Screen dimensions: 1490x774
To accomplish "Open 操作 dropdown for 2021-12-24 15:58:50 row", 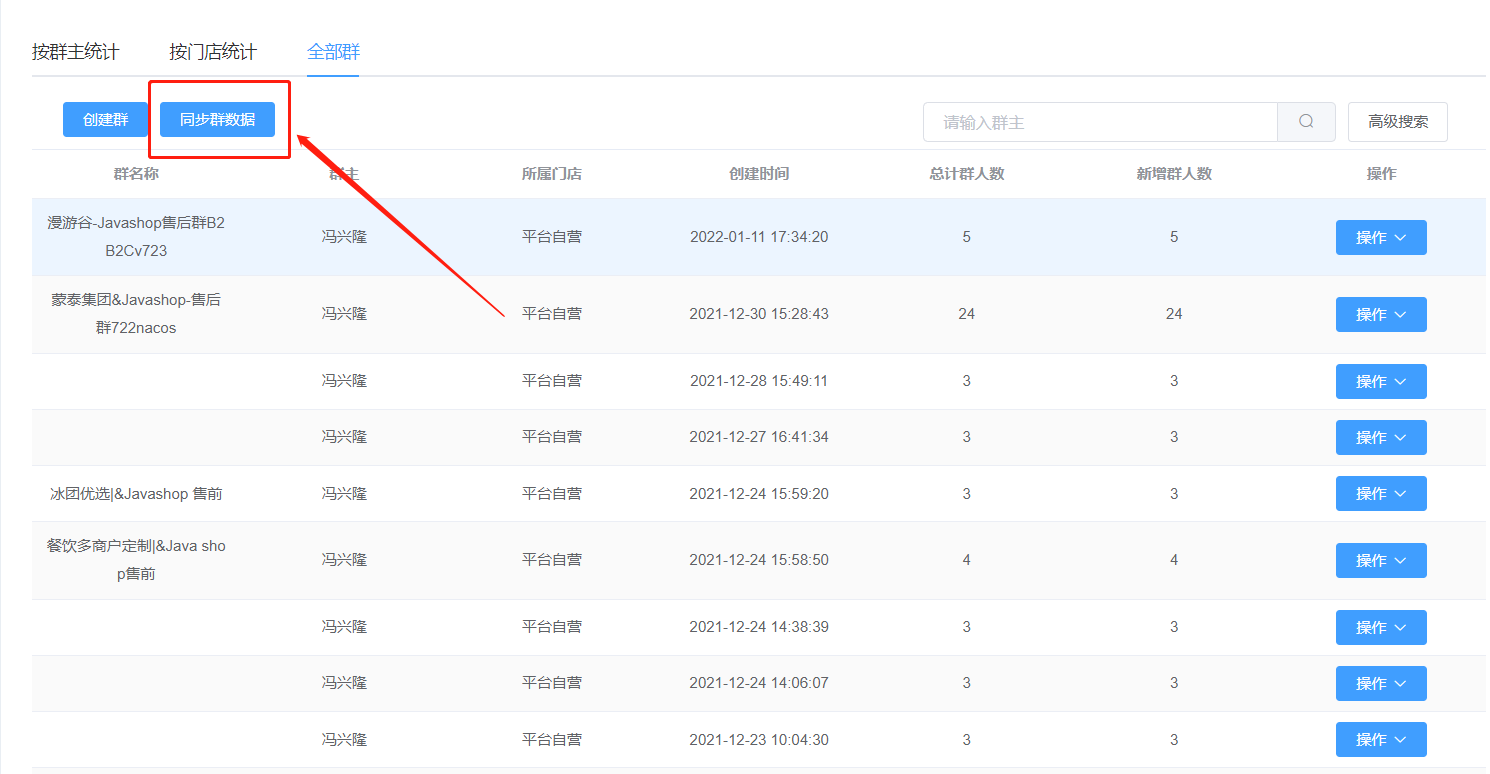I will coord(1381,560).
